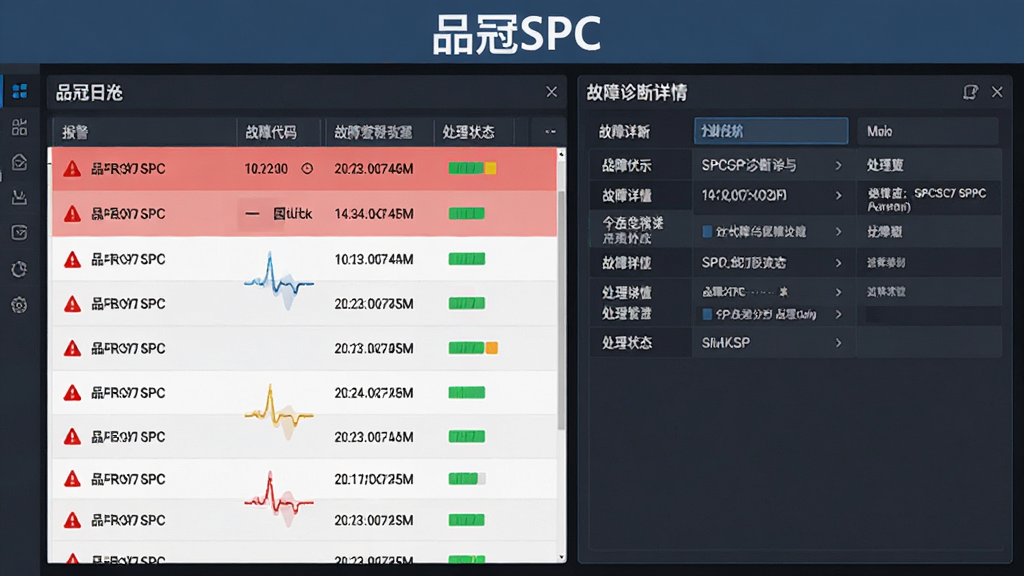Click the warning triangle in the 10.2230 row
The image size is (1024, 576).
click(72, 169)
